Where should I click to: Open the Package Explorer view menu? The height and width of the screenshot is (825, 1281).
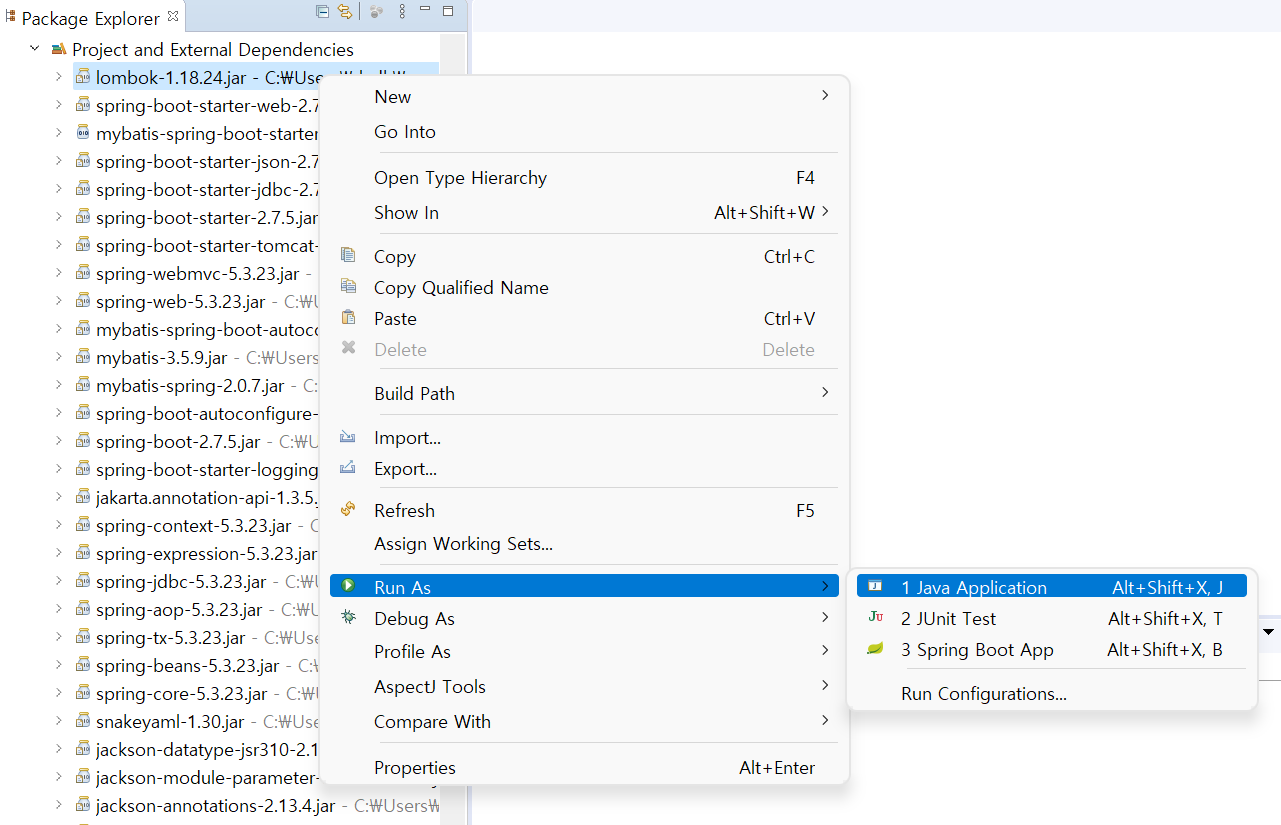point(402,11)
